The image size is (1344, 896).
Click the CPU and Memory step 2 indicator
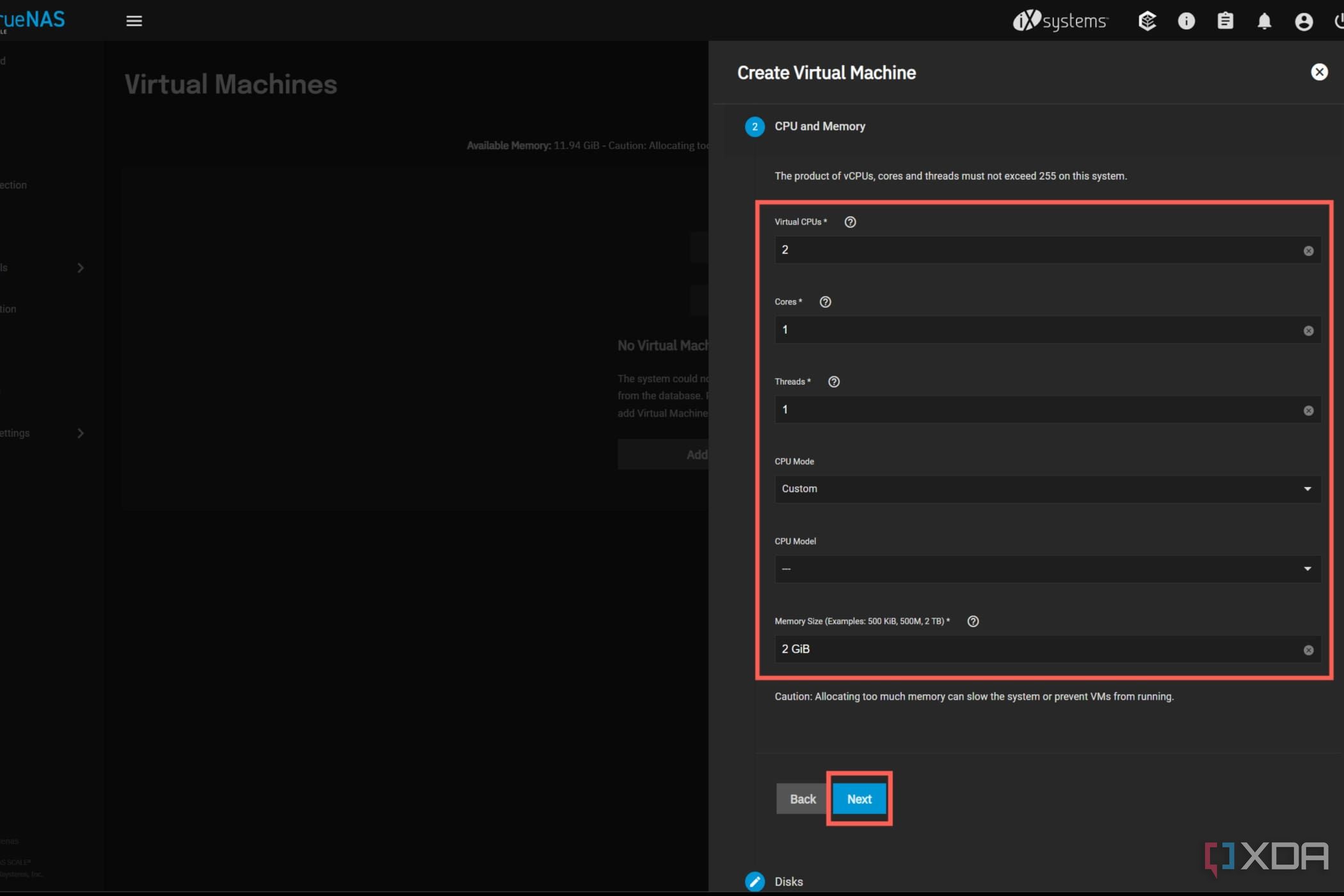coord(754,126)
